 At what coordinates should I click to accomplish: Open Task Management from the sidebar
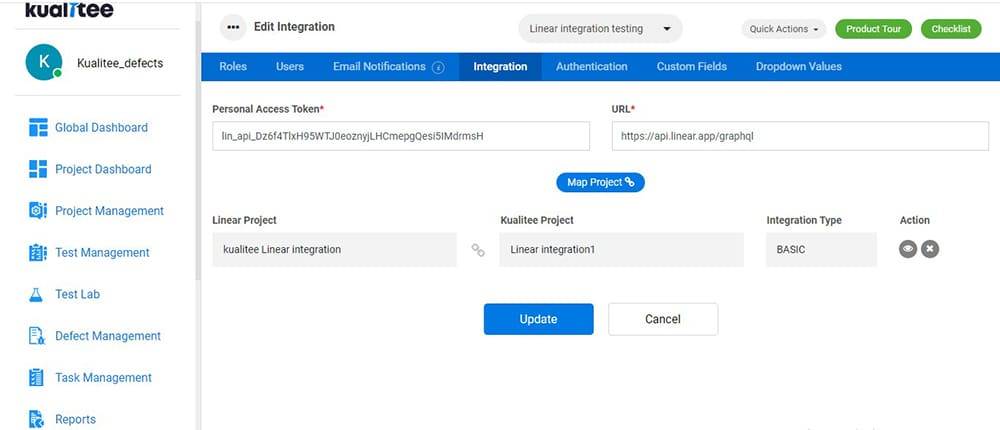coord(103,378)
